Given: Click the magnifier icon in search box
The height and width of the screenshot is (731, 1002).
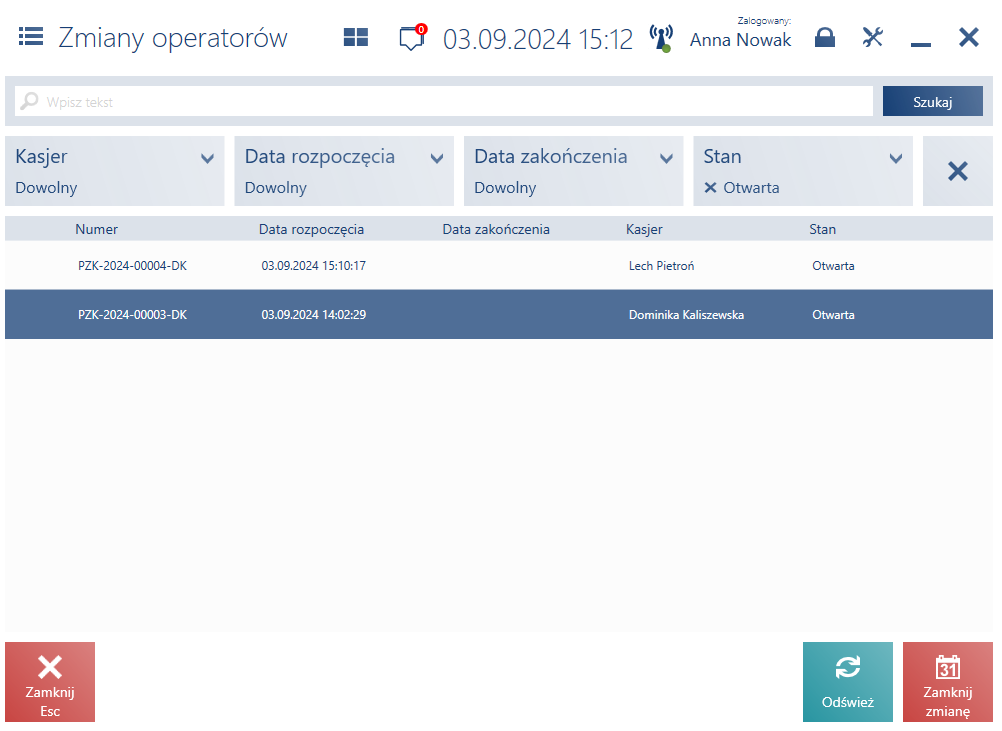Looking at the screenshot, I should (29, 101).
